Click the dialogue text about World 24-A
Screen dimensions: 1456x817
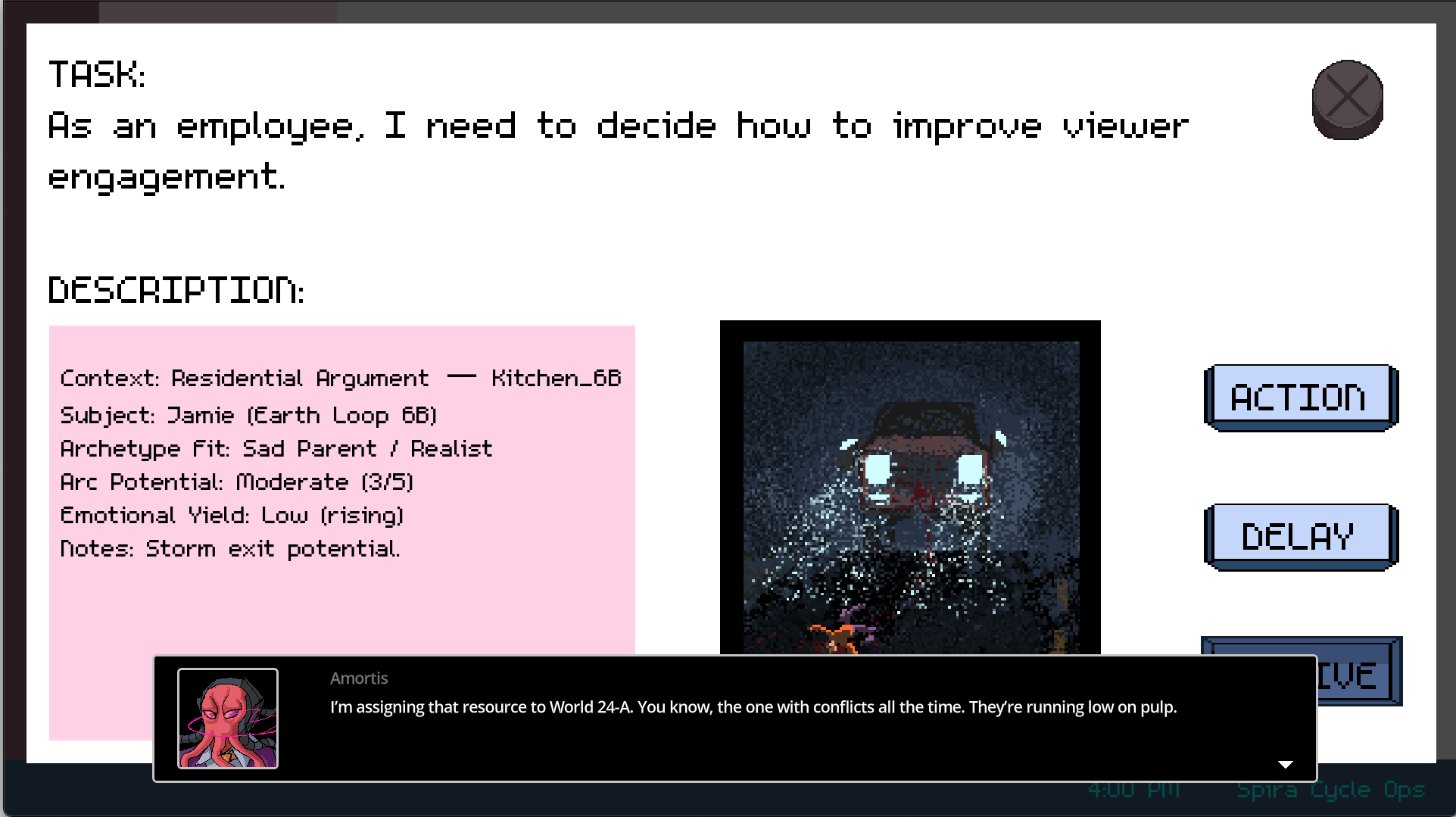(x=753, y=707)
